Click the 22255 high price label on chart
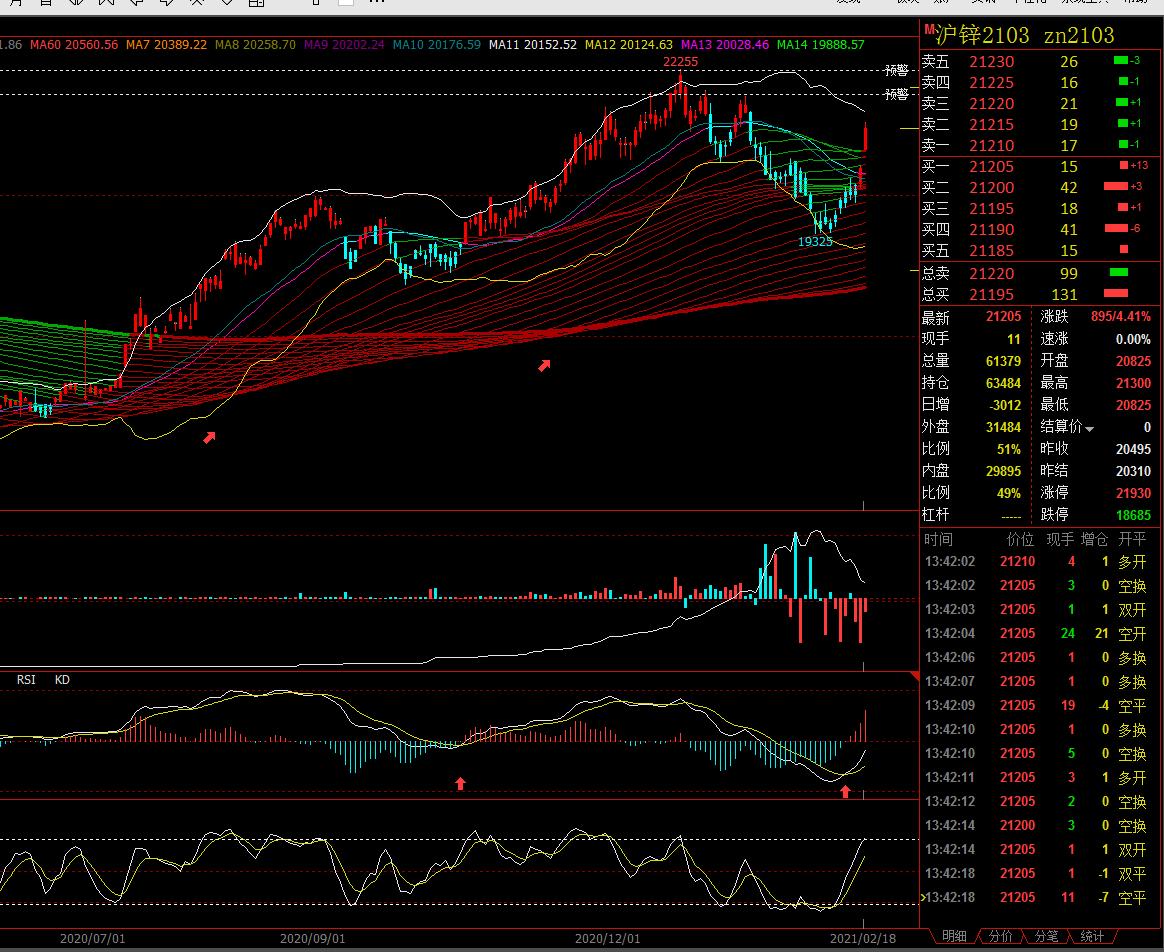Screen dimensions: 1164x952 tap(680, 62)
